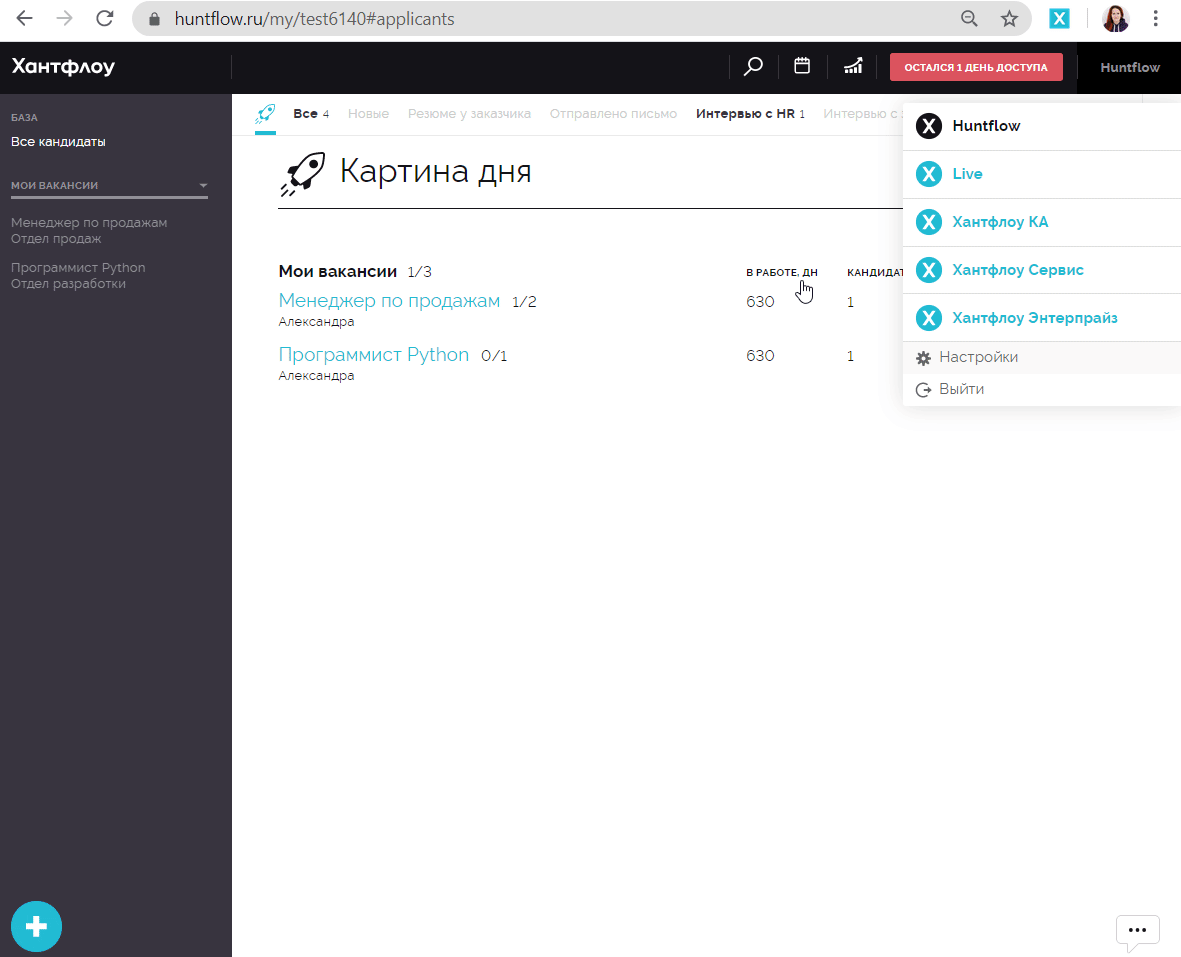
Task: Click the browser reload icon
Action: point(103,18)
